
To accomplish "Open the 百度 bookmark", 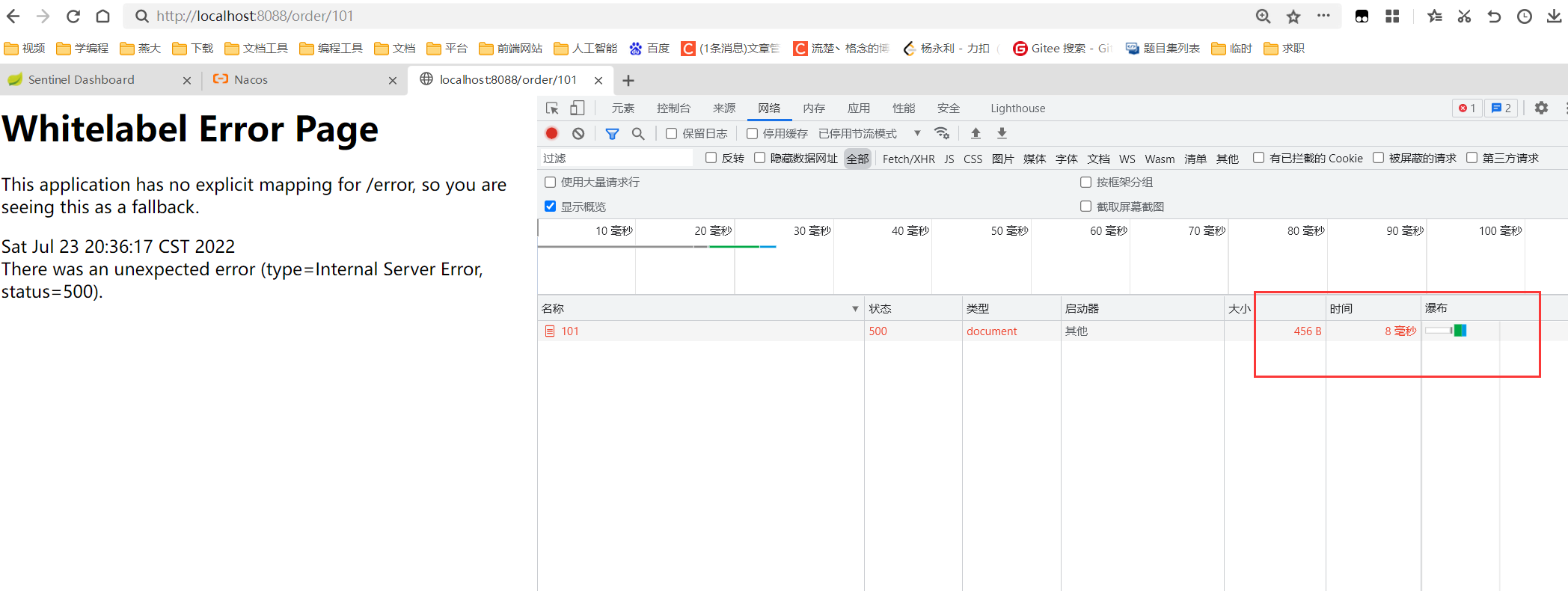I will pos(649,49).
